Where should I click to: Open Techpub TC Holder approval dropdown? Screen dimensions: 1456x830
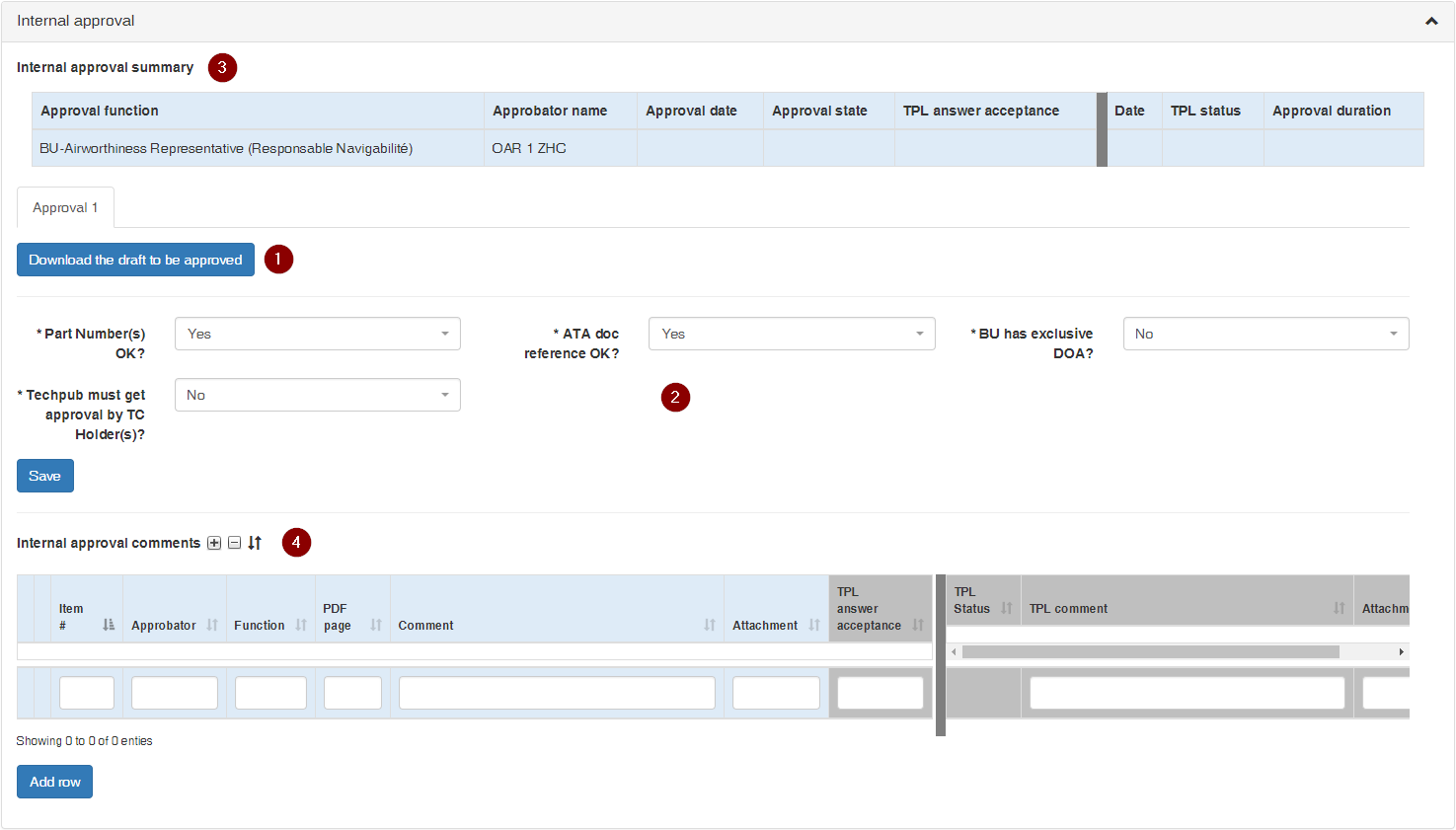pos(318,395)
